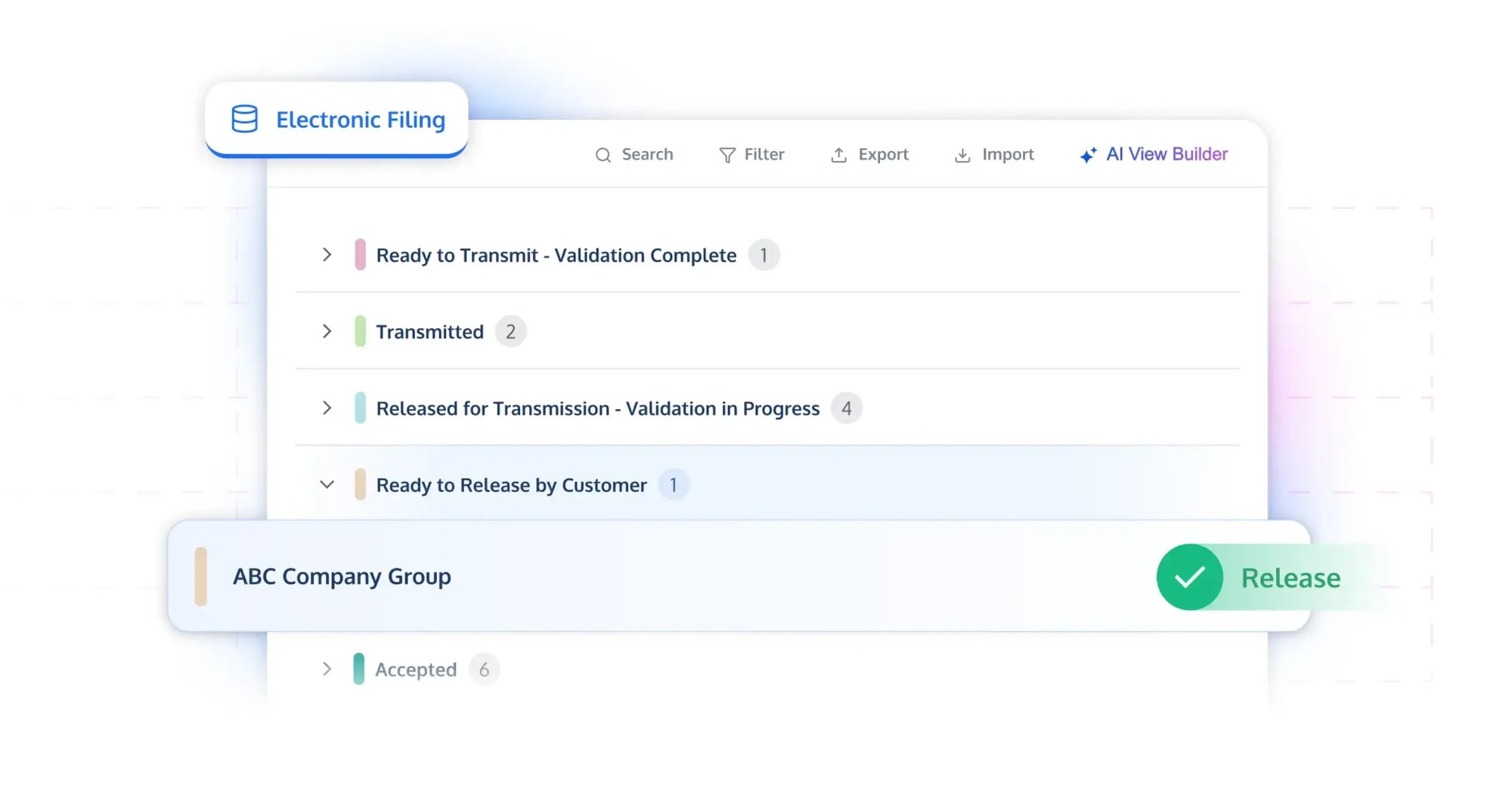Click the Export toolbar label

click(x=883, y=154)
